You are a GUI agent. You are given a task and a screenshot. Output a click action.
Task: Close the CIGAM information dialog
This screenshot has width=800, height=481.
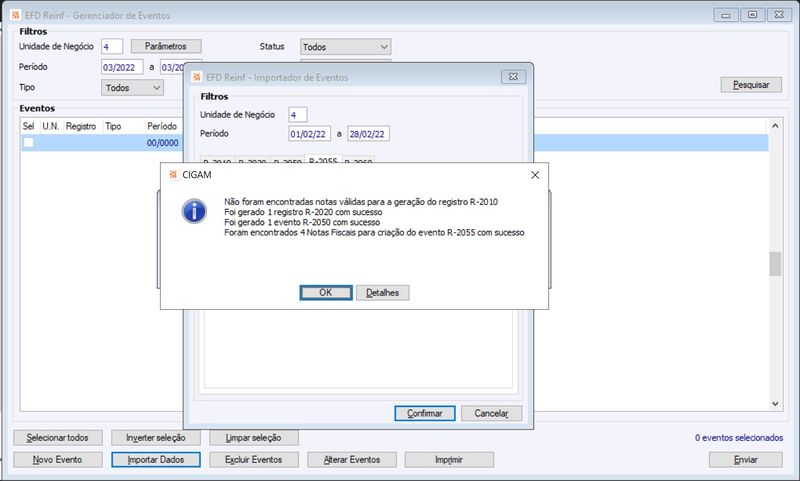(x=535, y=175)
